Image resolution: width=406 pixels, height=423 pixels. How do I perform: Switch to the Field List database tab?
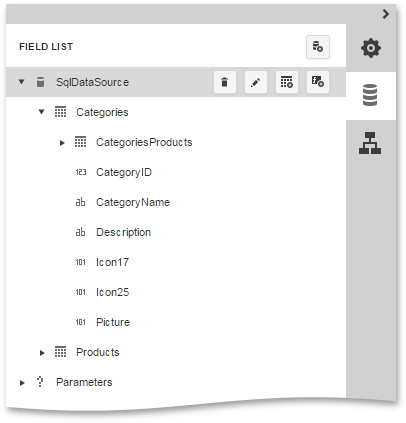coord(371,96)
